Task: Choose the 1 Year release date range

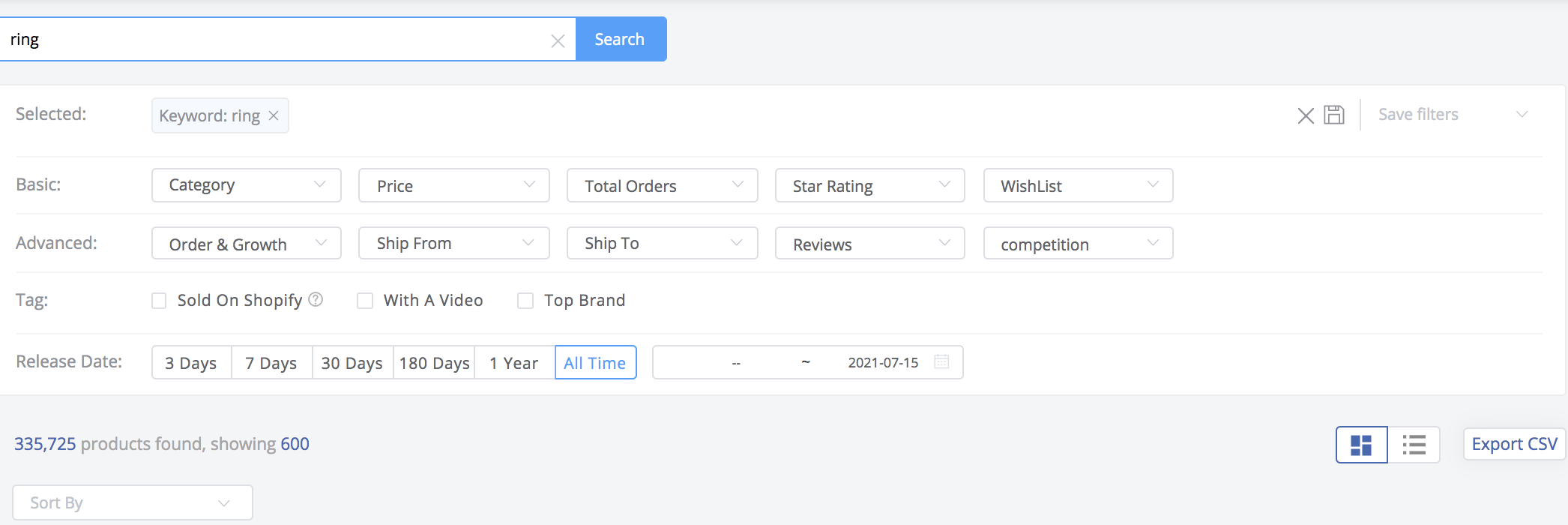Action: tap(513, 363)
